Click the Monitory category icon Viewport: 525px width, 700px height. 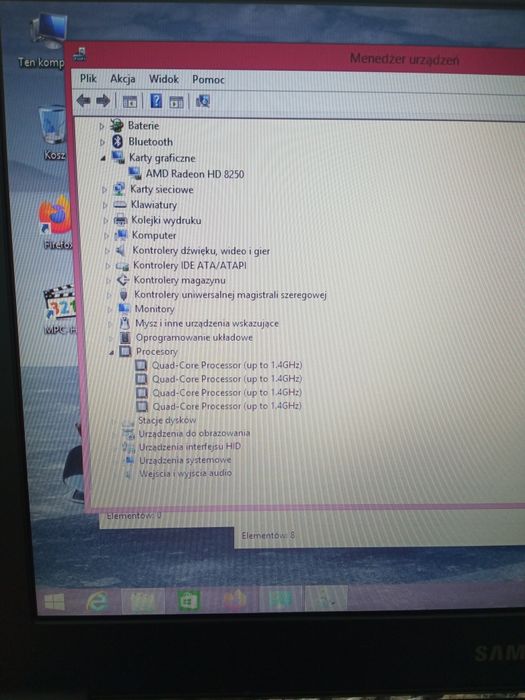[x=124, y=308]
